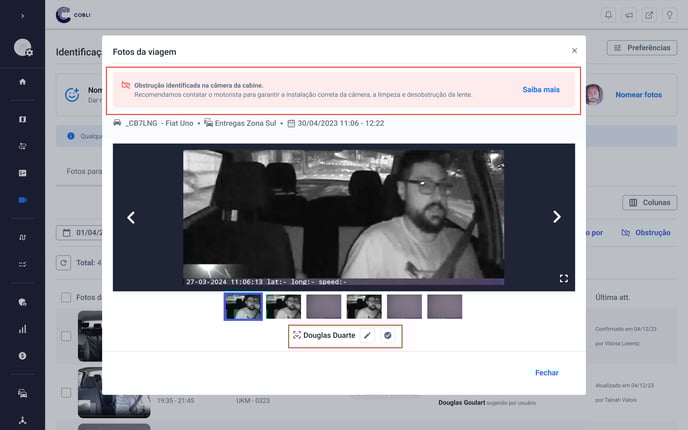The height and width of the screenshot is (430, 688).
Task: Open the UKM - 0323 row photo thumbnail
Action: 114,393
